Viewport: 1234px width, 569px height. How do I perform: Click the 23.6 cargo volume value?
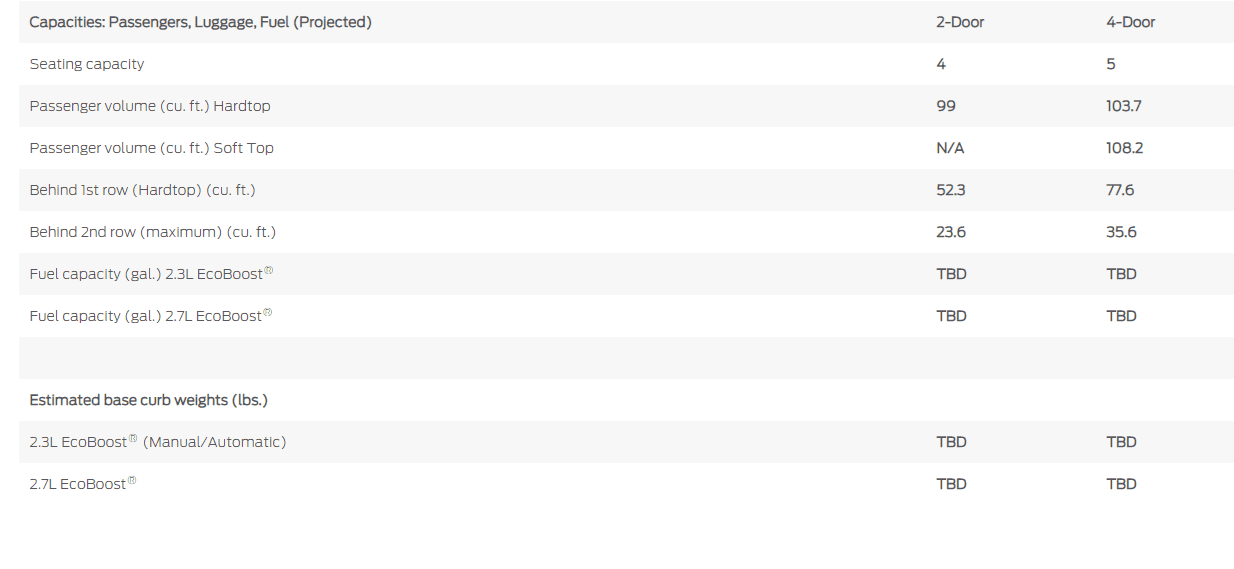coord(951,232)
